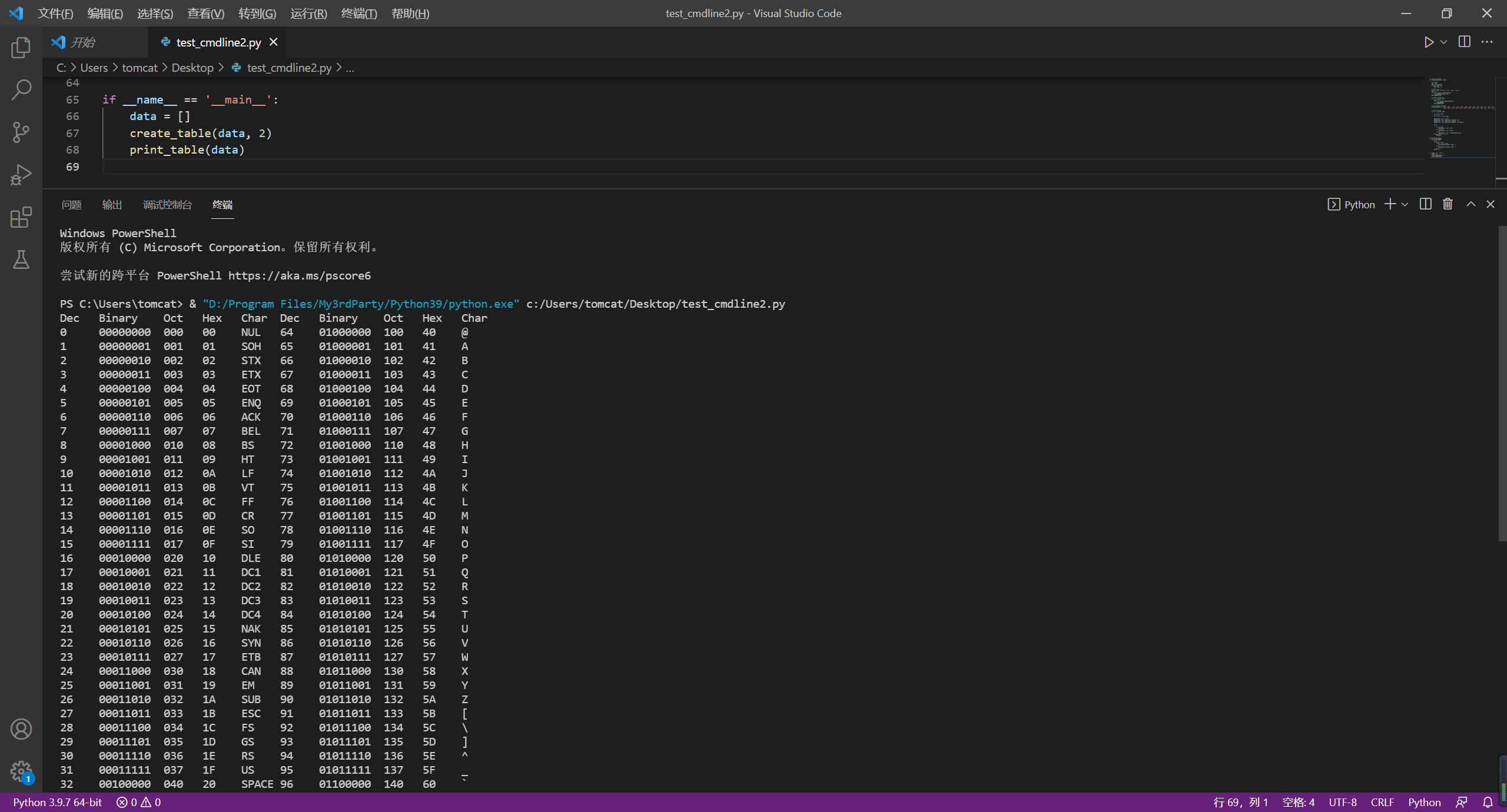Open the Run and Debug view
The width and height of the screenshot is (1507, 812).
(x=21, y=175)
